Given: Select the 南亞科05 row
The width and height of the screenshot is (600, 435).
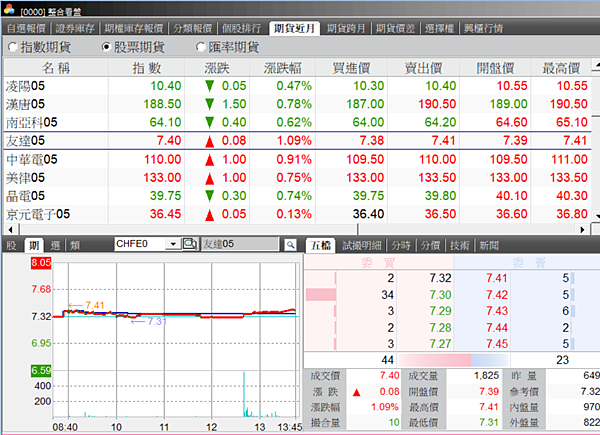Looking at the screenshot, I should (x=297, y=122).
